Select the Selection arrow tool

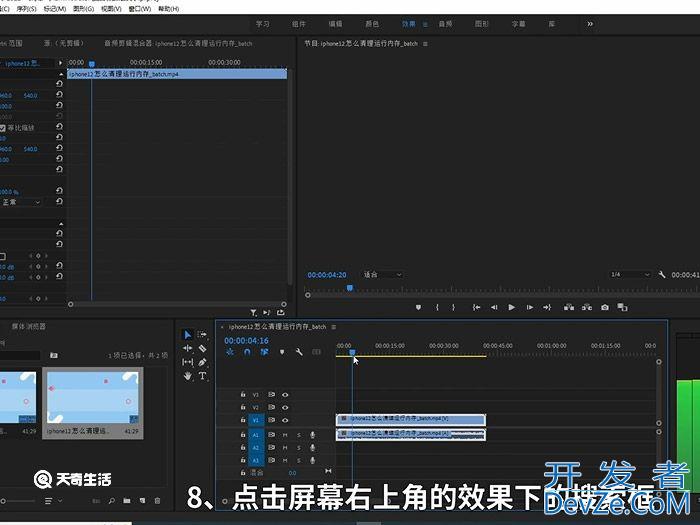[x=188, y=335]
